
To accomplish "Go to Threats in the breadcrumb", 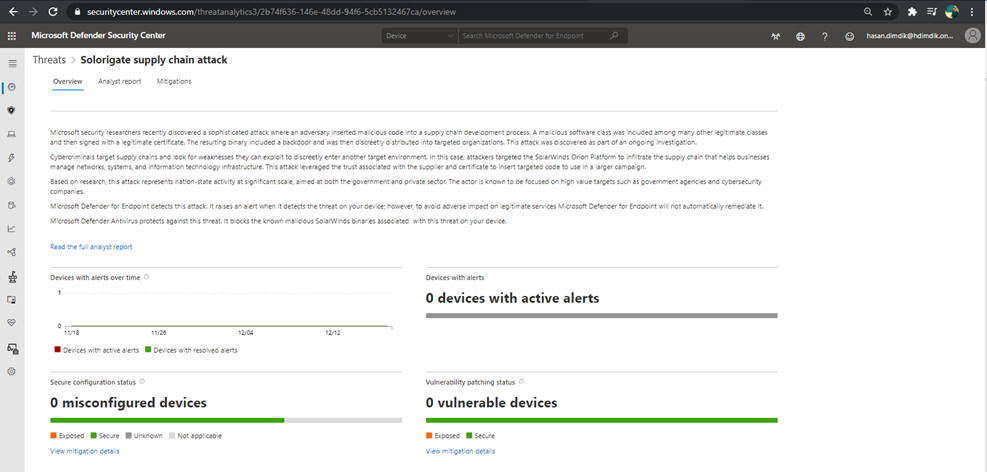I will click(x=49, y=60).
